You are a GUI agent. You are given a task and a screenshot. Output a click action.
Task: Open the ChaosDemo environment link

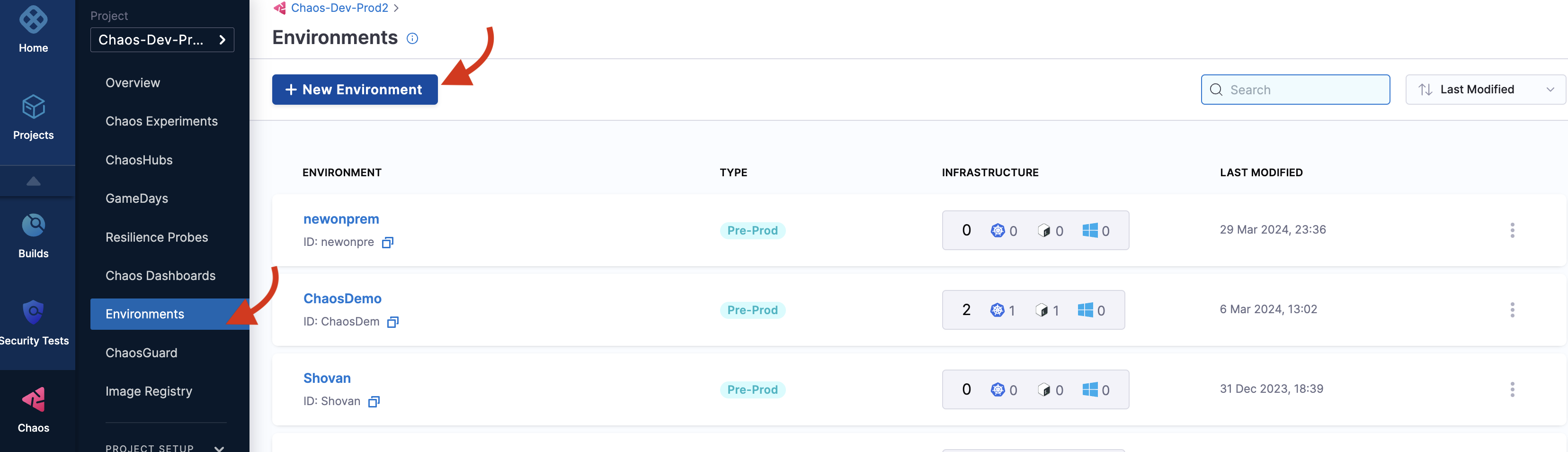click(x=342, y=298)
